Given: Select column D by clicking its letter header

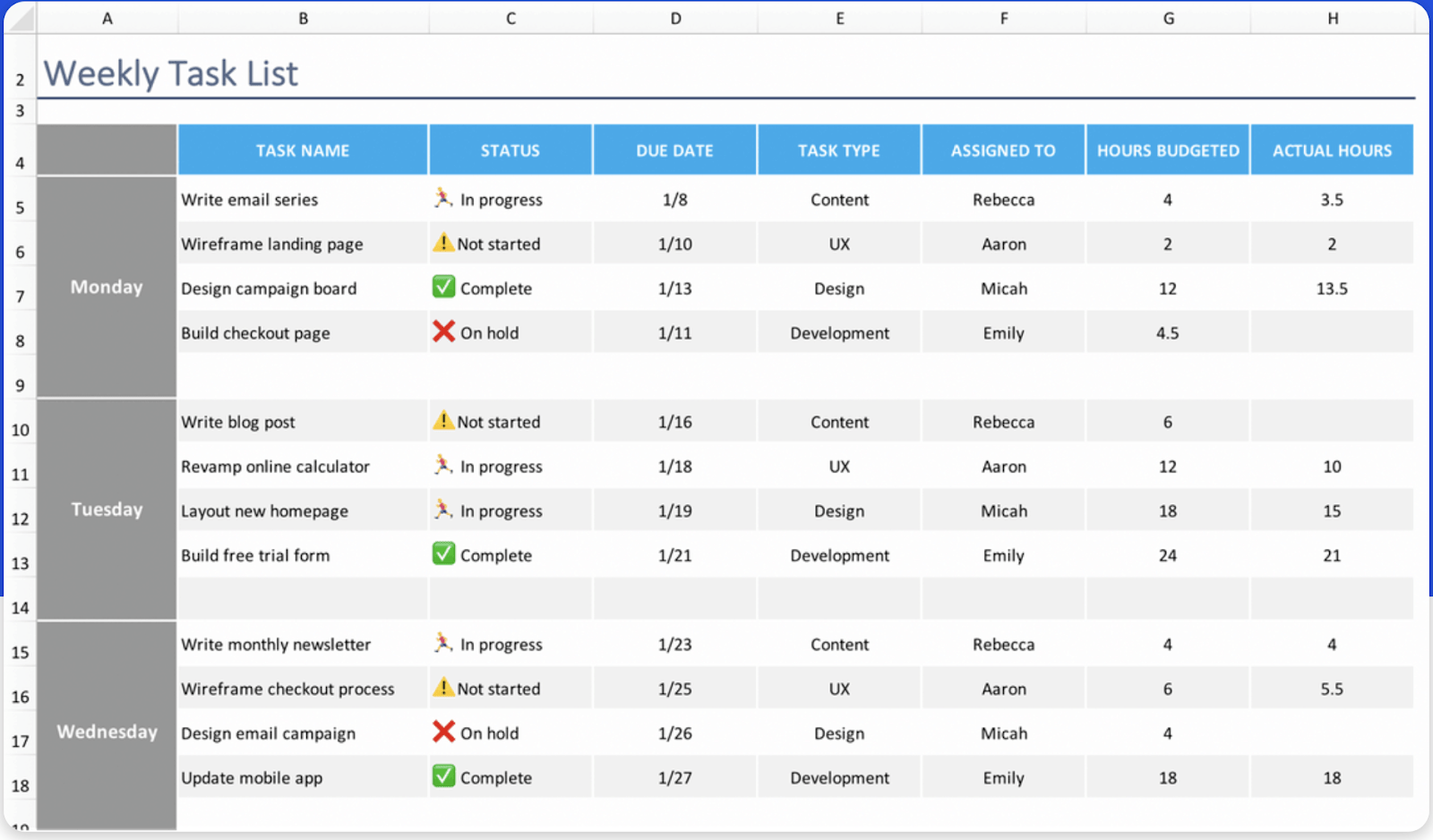Looking at the screenshot, I should 674,18.
